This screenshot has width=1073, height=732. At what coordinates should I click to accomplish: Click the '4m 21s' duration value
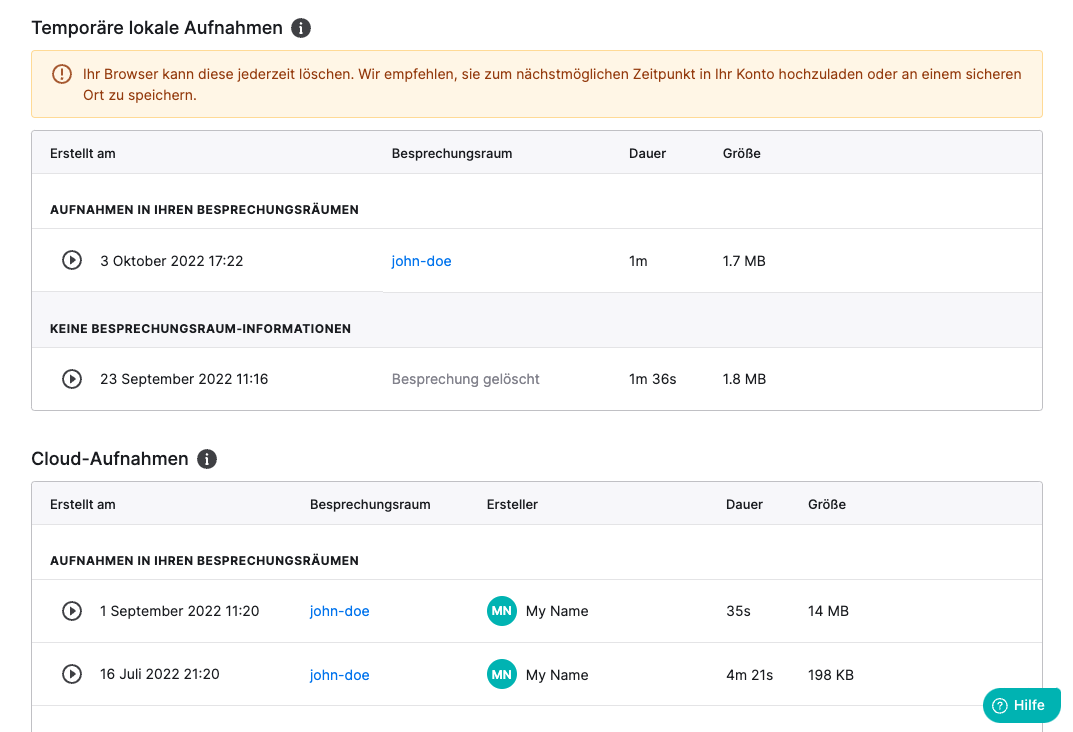coord(749,675)
